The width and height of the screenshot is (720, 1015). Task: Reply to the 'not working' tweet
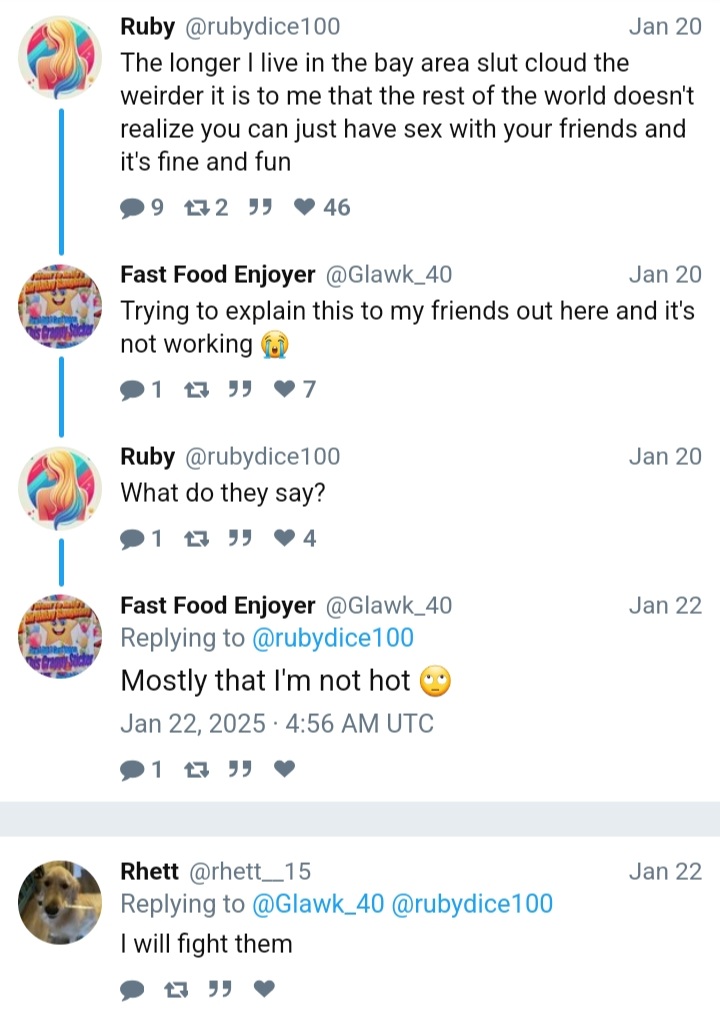point(132,389)
